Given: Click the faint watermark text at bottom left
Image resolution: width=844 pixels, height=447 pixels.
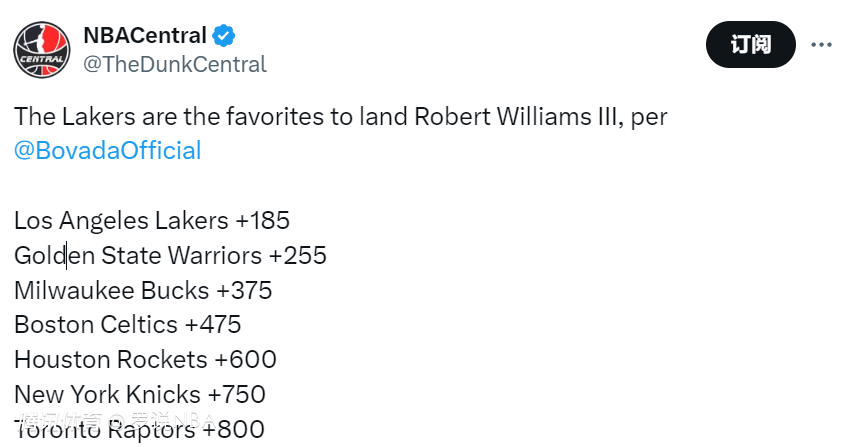Looking at the screenshot, I should pos(110,421).
